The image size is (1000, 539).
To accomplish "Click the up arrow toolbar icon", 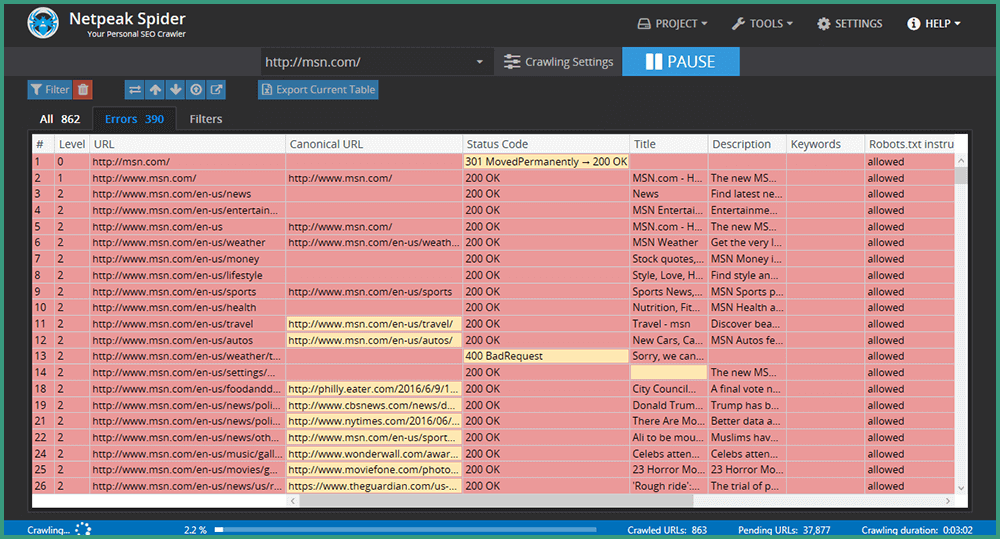I will 155,90.
